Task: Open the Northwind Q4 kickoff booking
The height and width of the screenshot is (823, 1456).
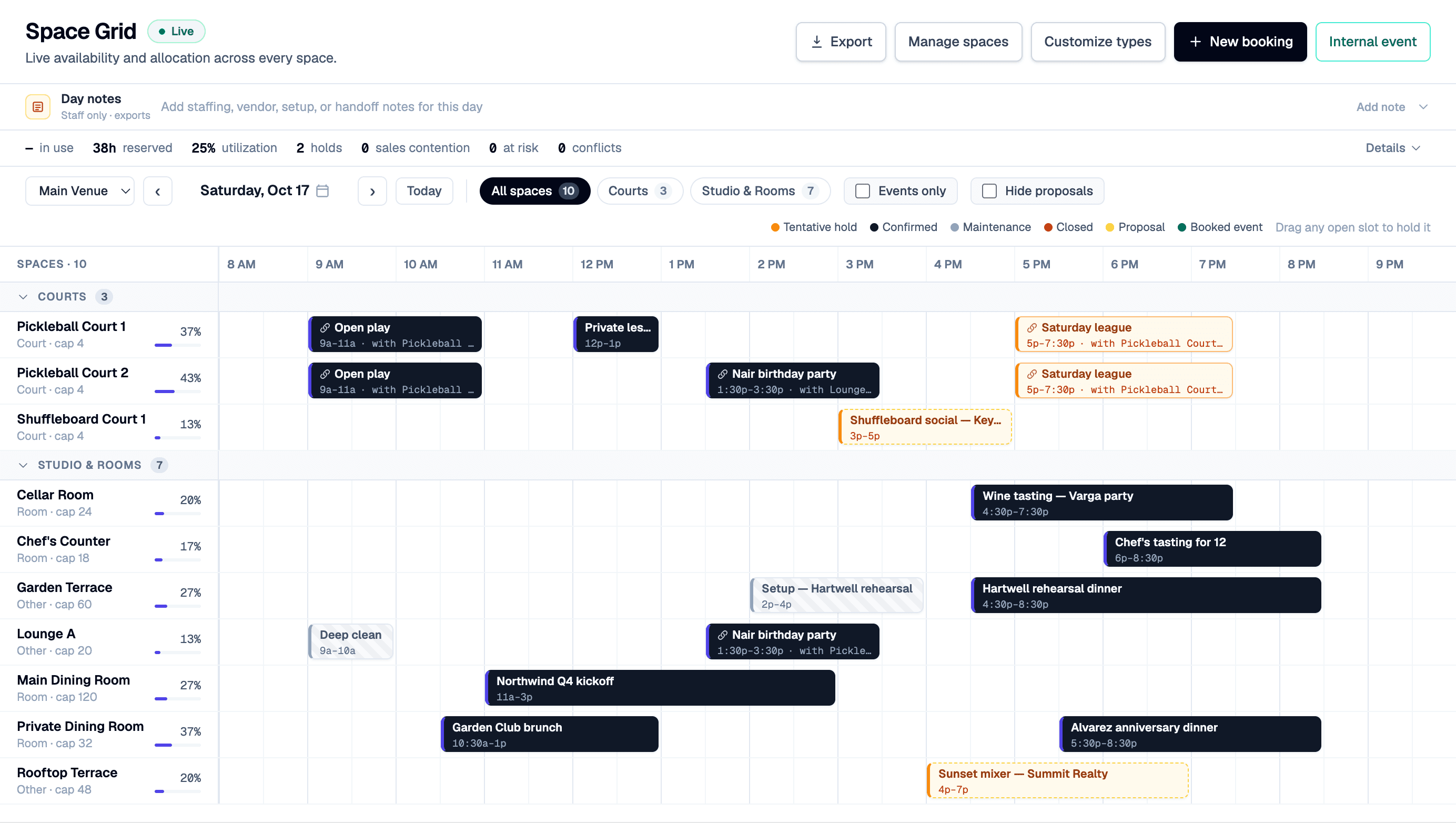Action: point(660,688)
